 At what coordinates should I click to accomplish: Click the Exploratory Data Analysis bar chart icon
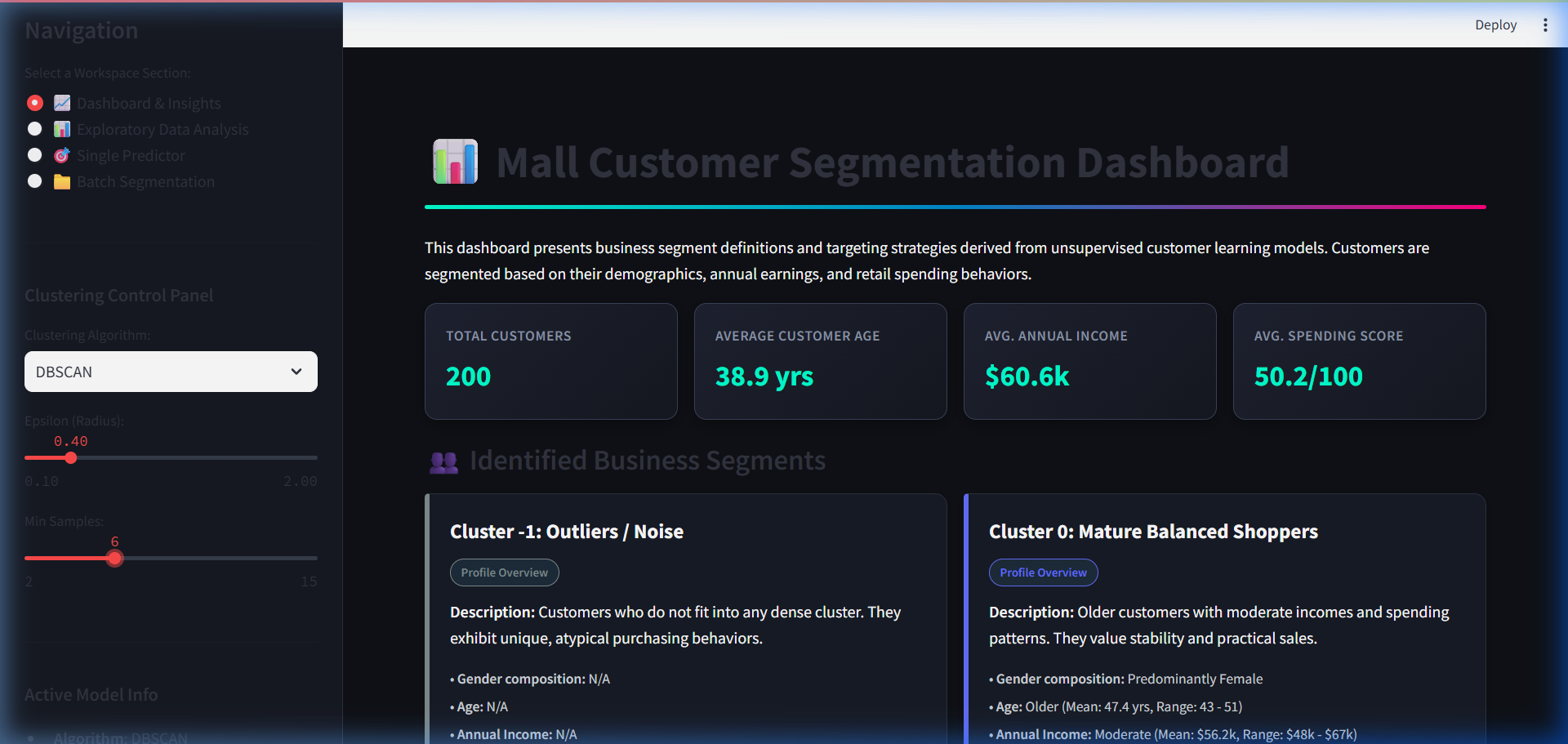click(x=62, y=129)
